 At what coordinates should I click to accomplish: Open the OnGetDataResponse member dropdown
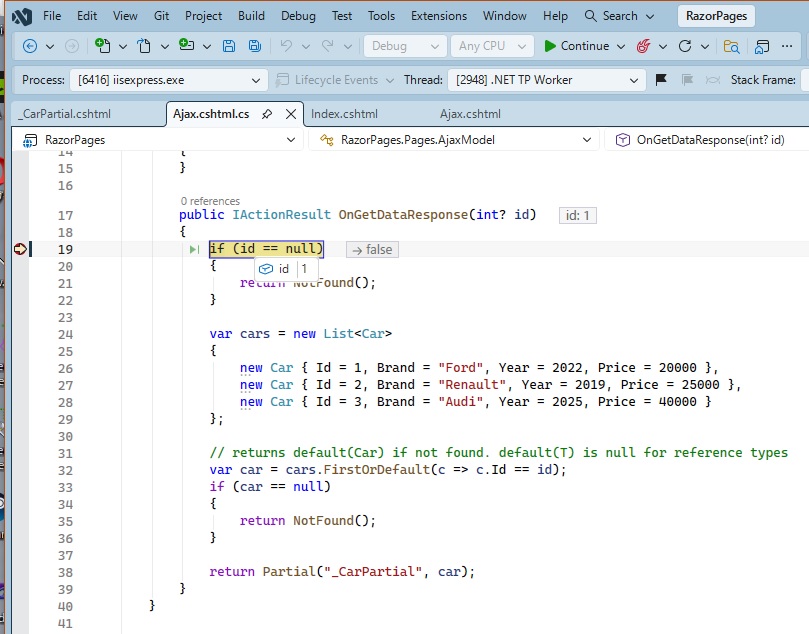click(x=708, y=140)
